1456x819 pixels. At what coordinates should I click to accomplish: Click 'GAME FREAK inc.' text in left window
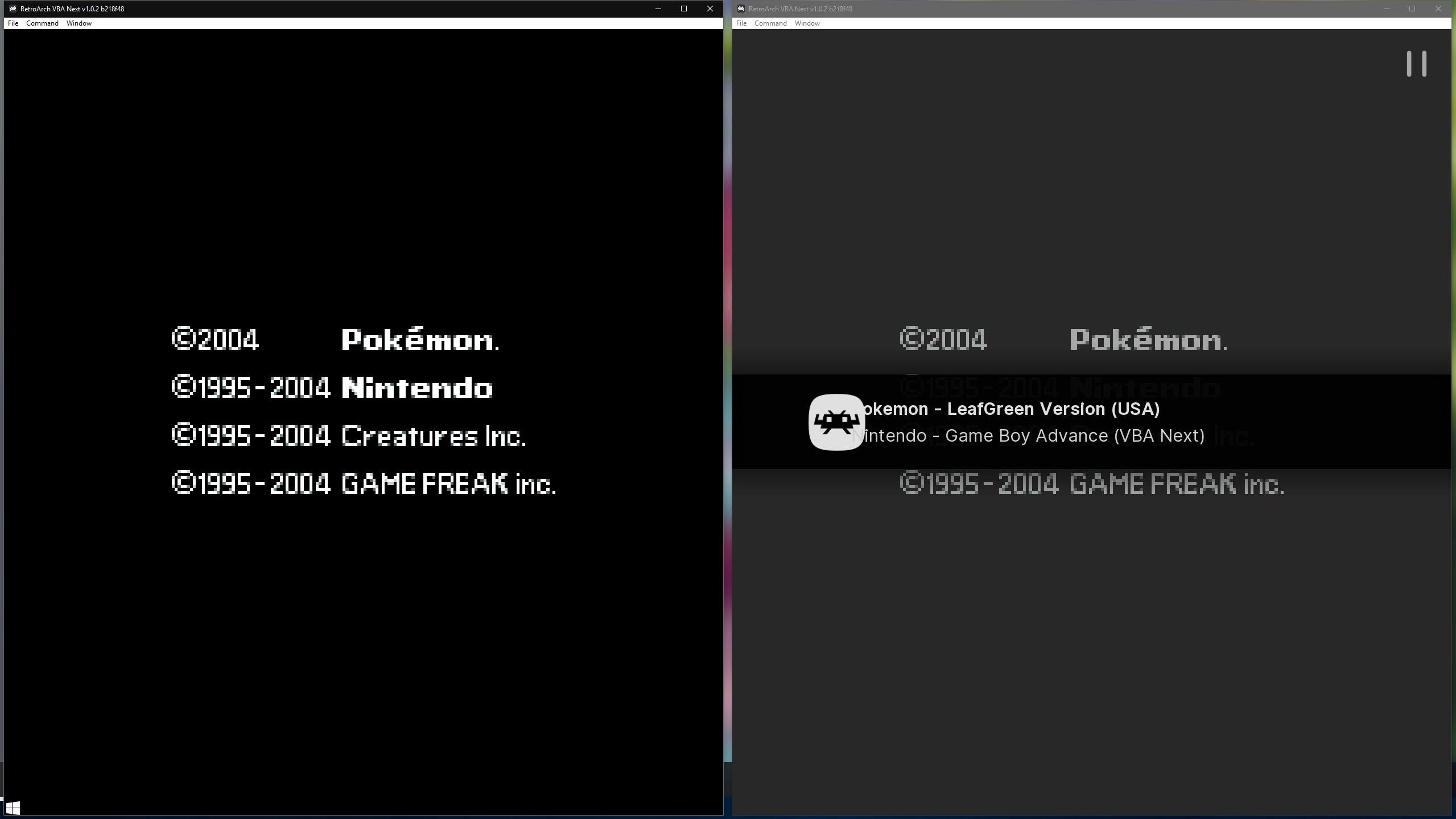[448, 484]
